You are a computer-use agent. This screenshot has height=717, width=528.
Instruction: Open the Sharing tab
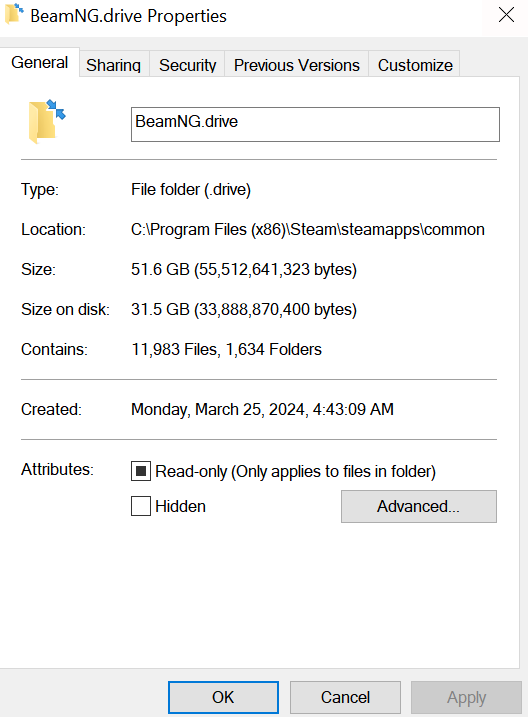pos(113,65)
